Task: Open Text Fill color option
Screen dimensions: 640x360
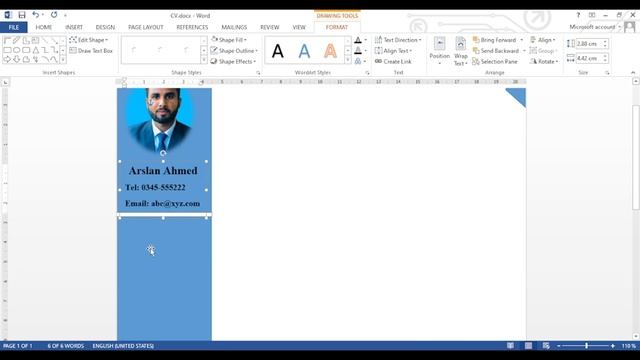Action: coord(358,40)
